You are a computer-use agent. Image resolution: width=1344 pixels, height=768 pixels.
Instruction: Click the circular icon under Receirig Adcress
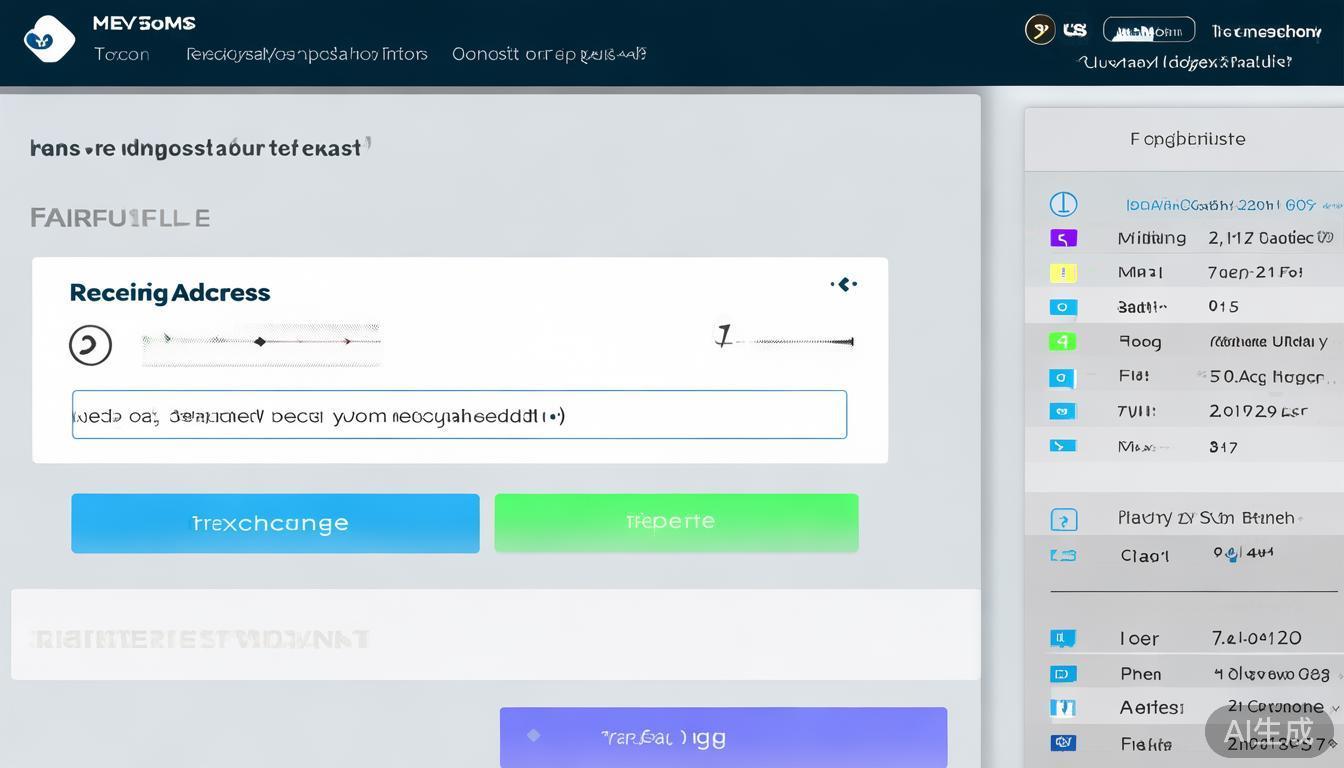90,345
